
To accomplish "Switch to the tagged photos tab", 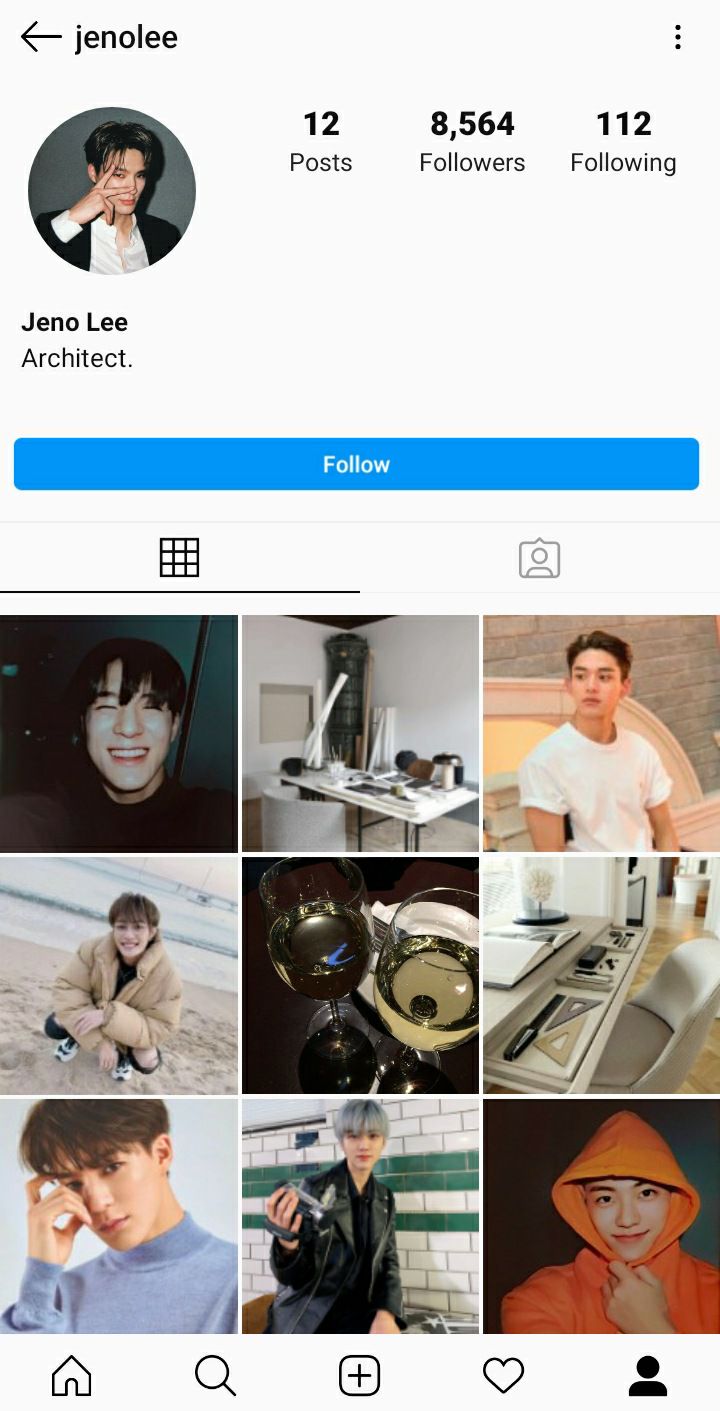I will pyautogui.click(x=539, y=558).
